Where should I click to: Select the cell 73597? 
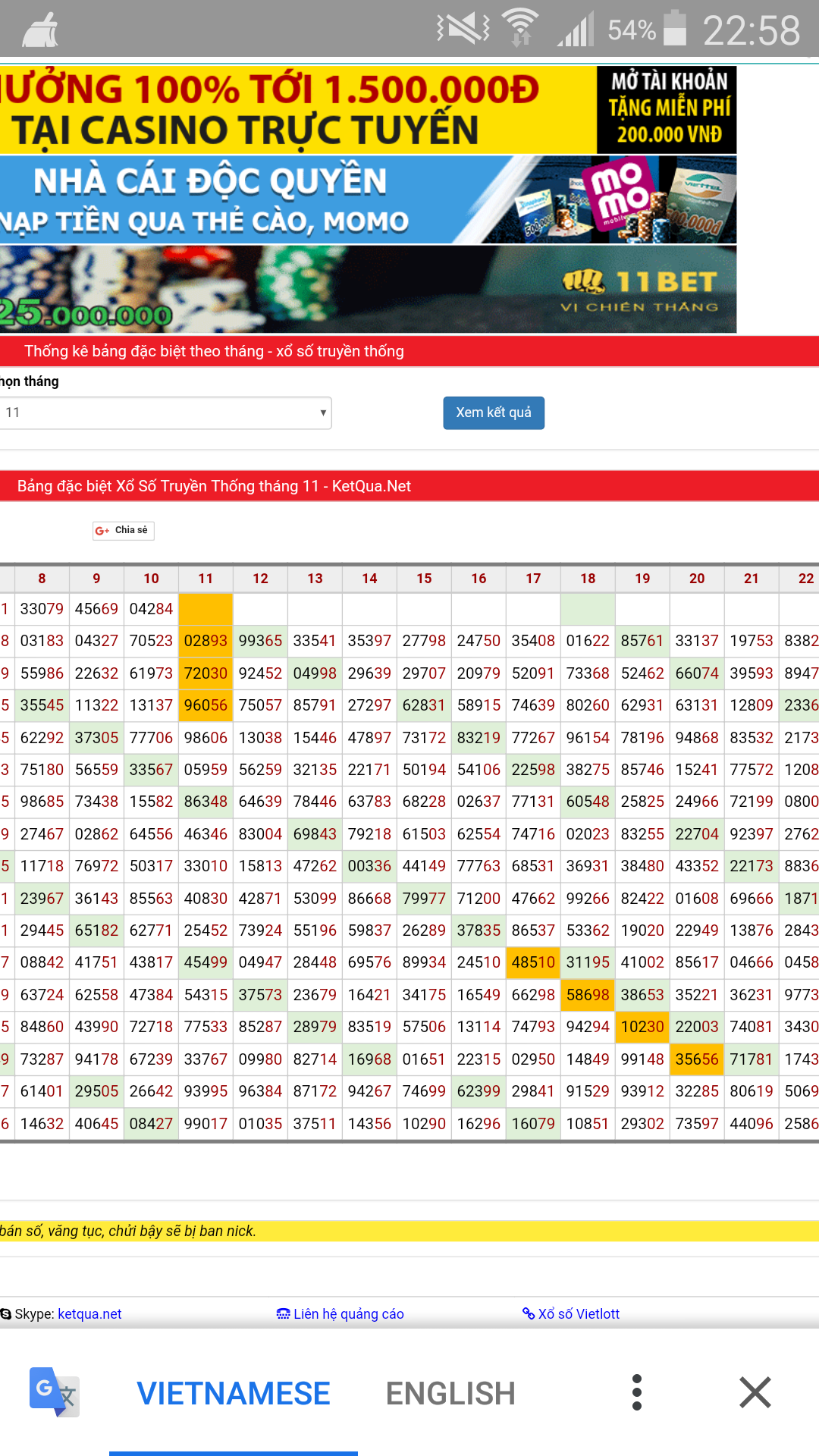(x=697, y=1124)
